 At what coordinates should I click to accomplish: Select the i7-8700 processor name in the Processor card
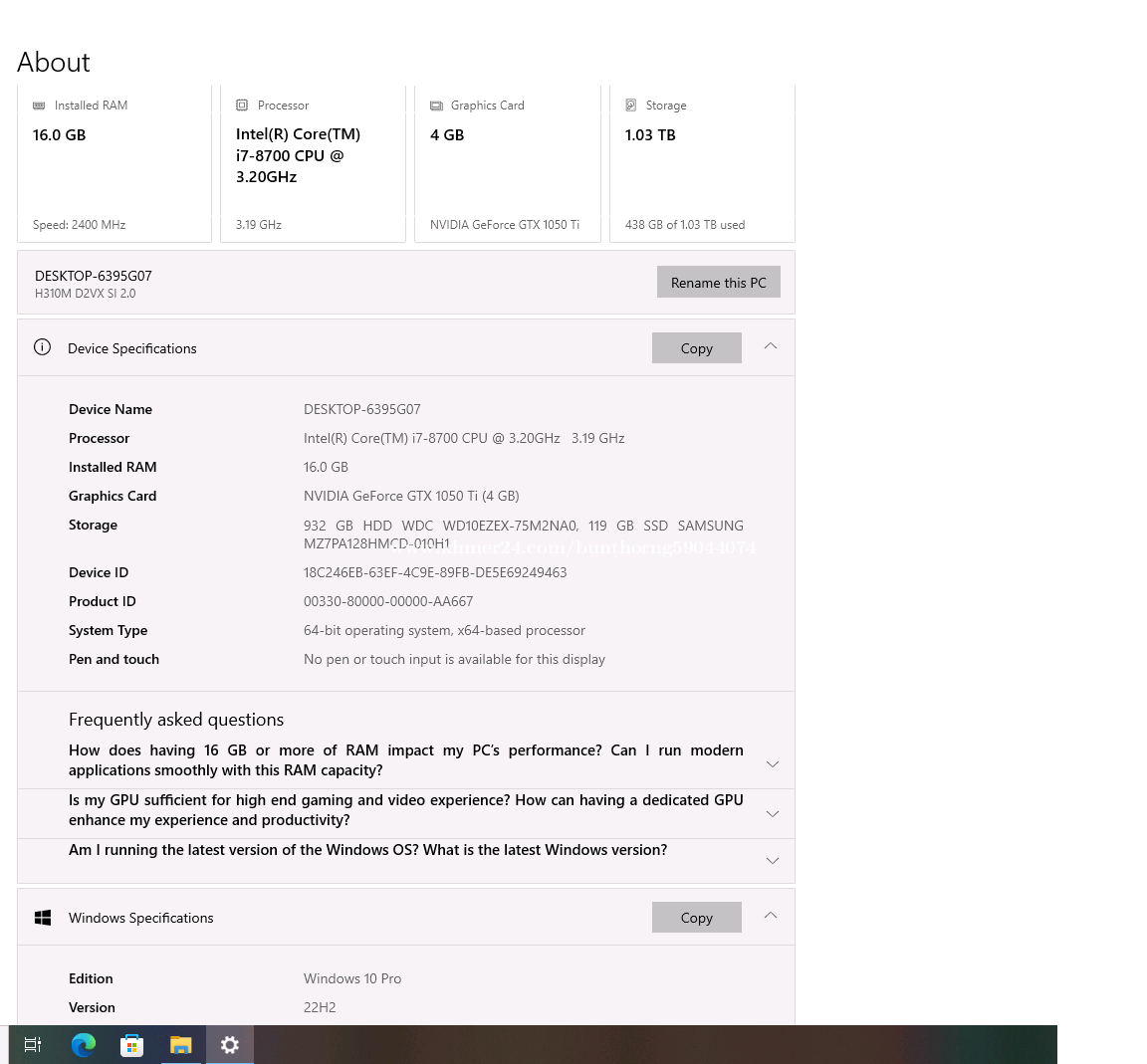pos(298,155)
